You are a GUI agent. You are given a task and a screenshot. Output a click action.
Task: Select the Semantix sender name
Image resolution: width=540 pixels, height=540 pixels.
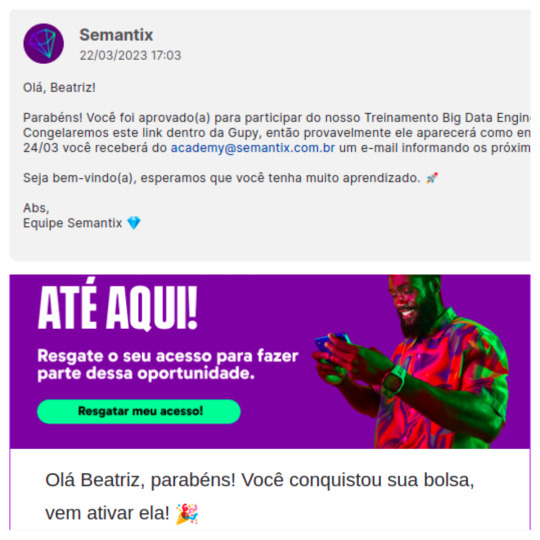[116, 35]
